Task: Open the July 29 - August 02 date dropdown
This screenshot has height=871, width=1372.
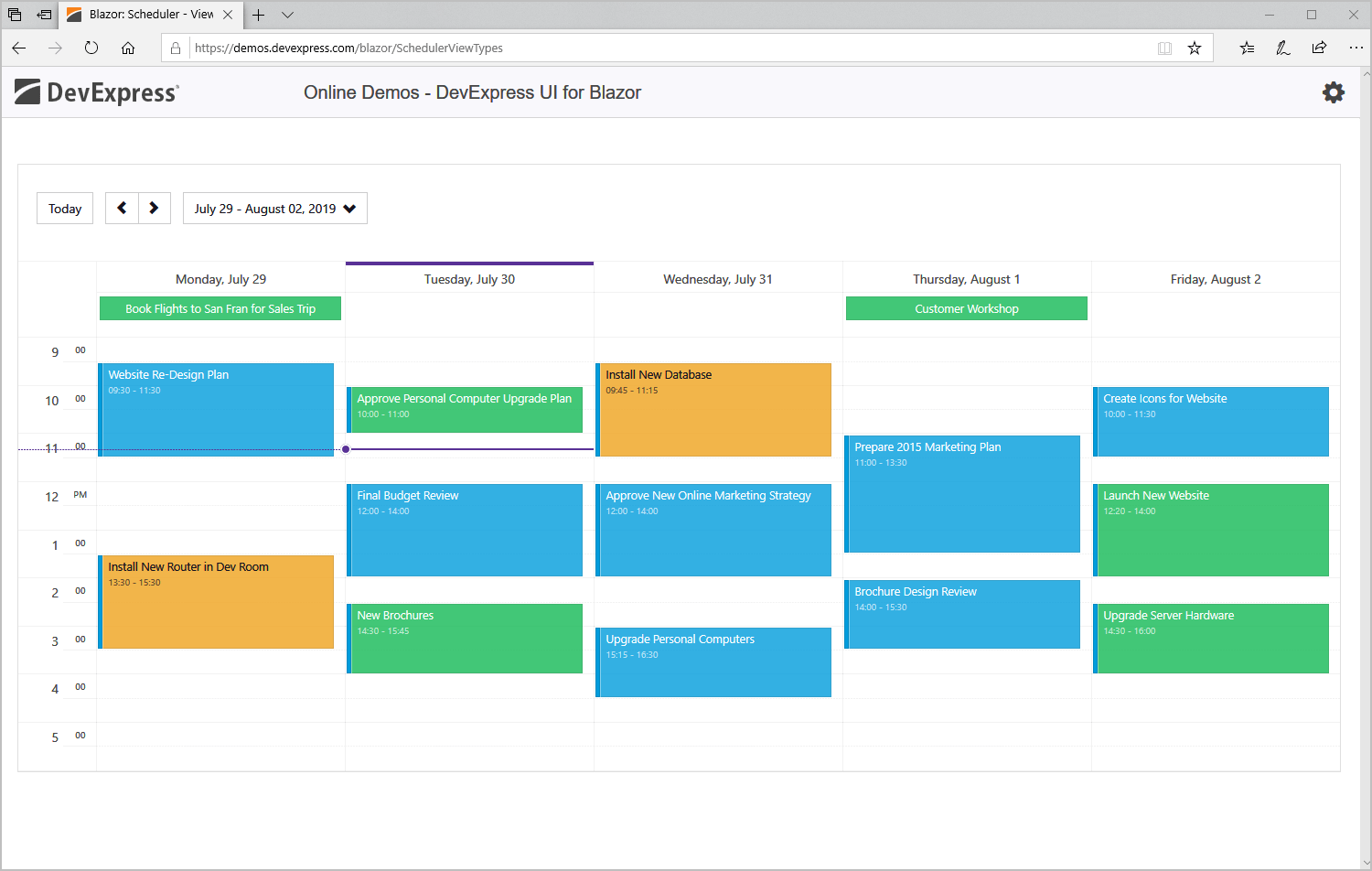Action: pos(274,208)
